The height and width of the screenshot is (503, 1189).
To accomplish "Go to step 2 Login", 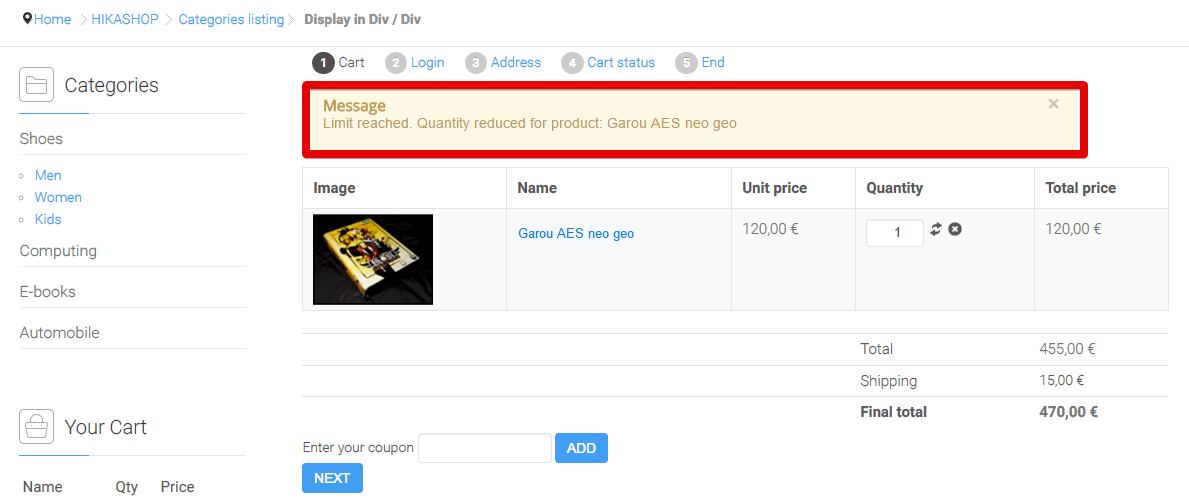I will coord(415,62).
